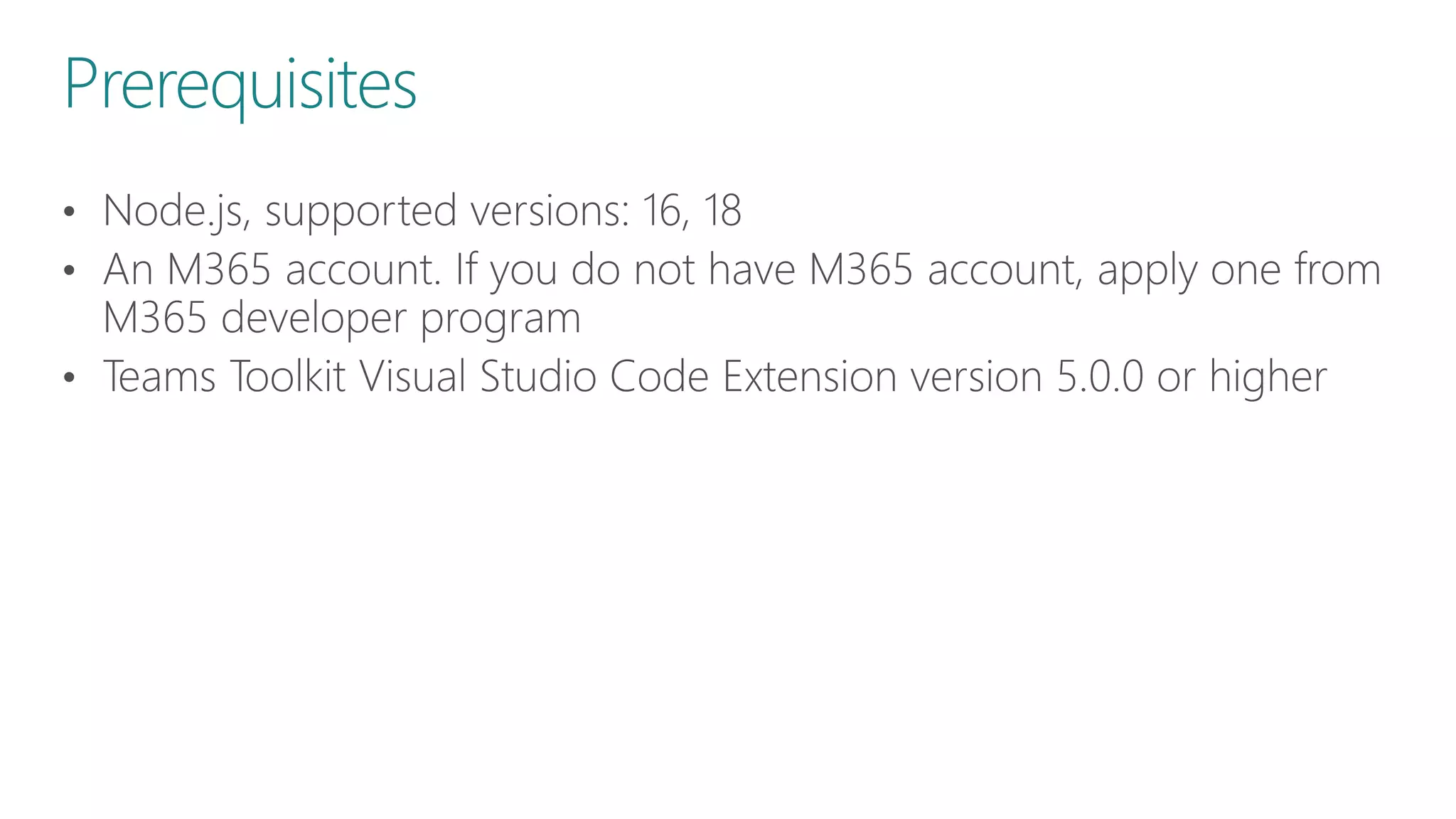This screenshot has height=819, width=1456.
Task: Click the phrase If you do not have
Action: tap(624, 270)
